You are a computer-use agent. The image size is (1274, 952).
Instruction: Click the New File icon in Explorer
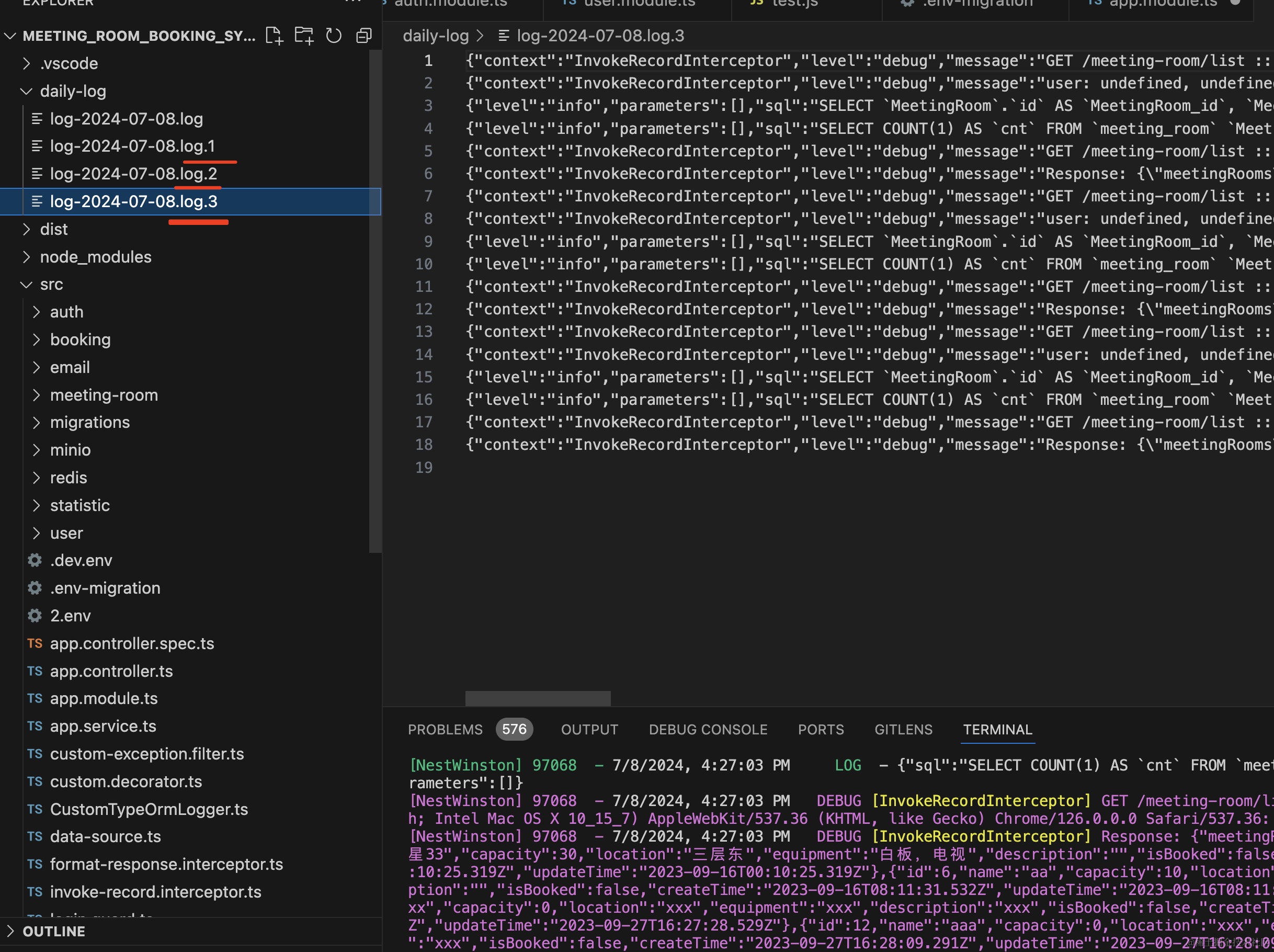(x=274, y=36)
